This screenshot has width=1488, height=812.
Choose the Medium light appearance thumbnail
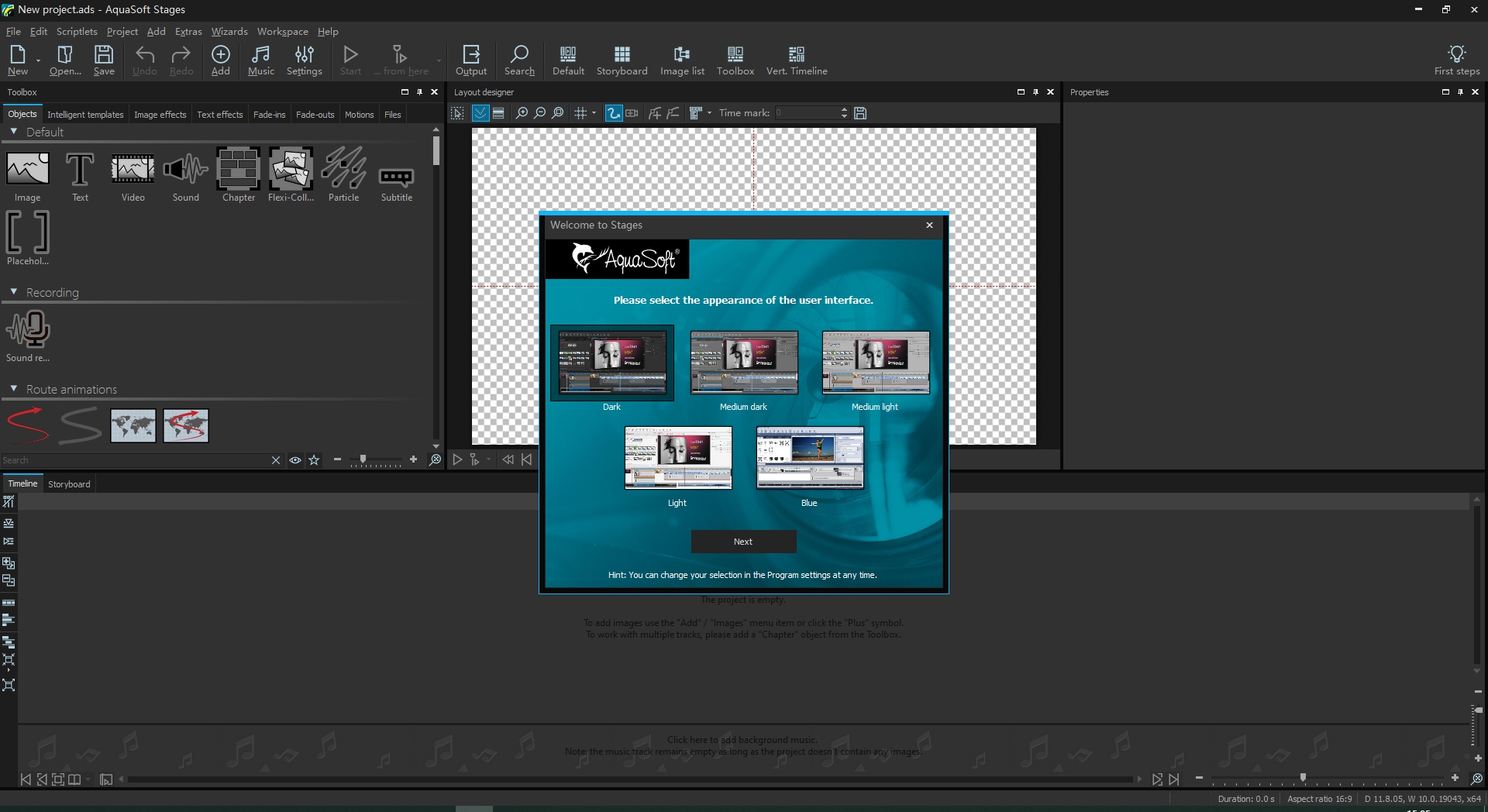(876, 363)
